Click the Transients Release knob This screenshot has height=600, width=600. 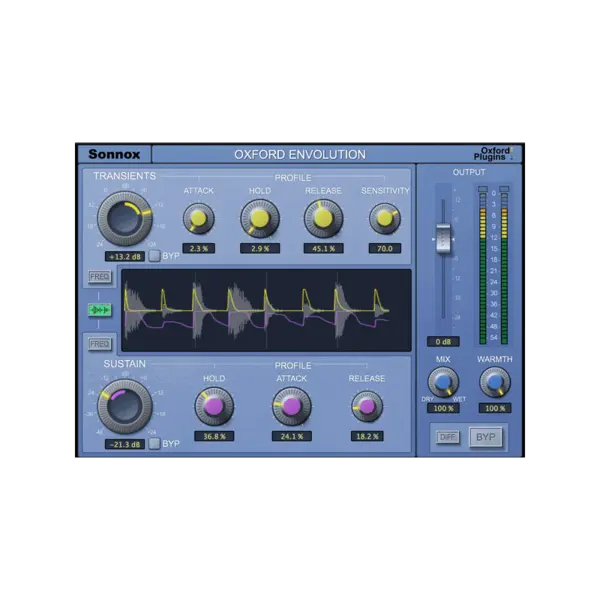323,218
